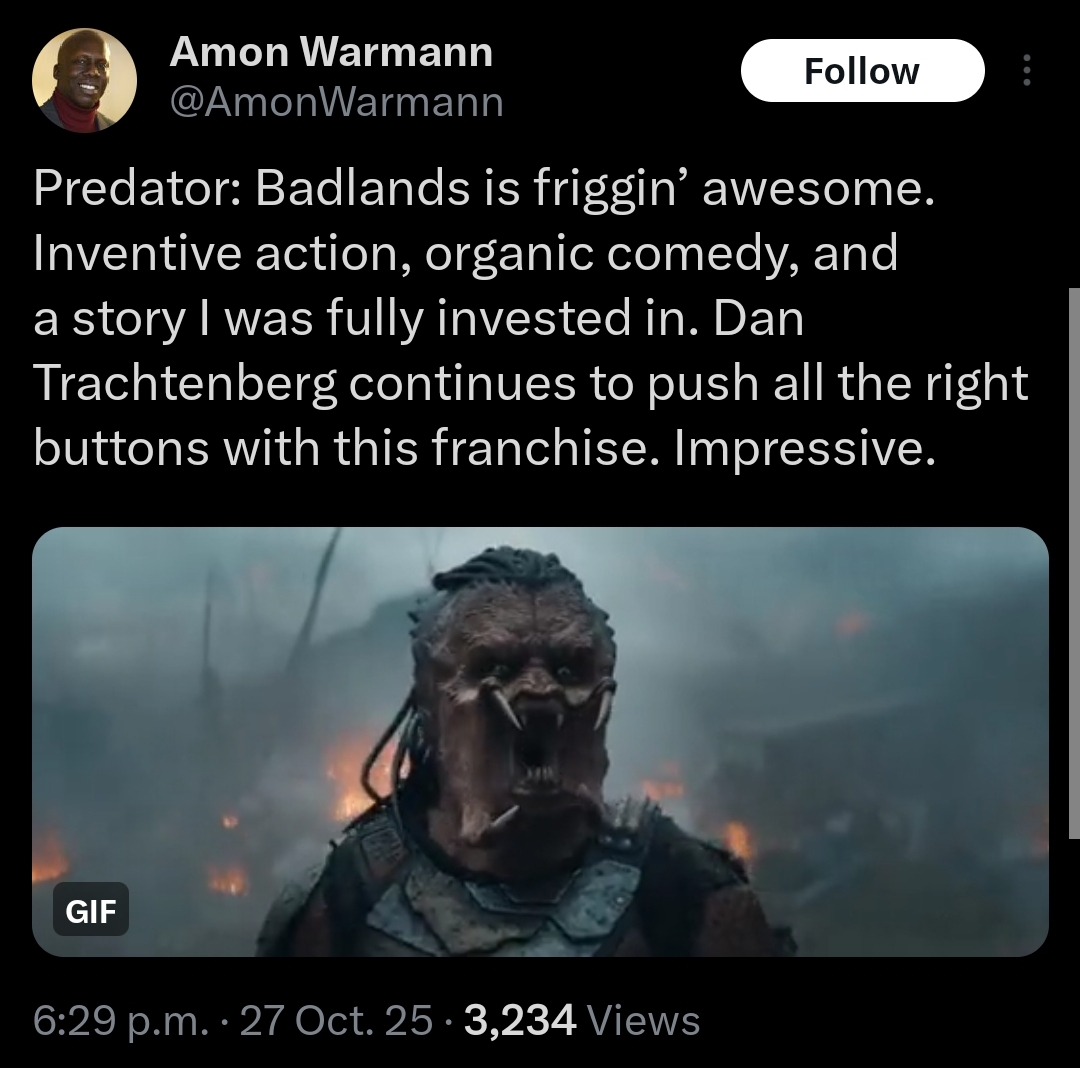
Task: Click the 27 Oct. 25 date
Action: (336, 1020)
